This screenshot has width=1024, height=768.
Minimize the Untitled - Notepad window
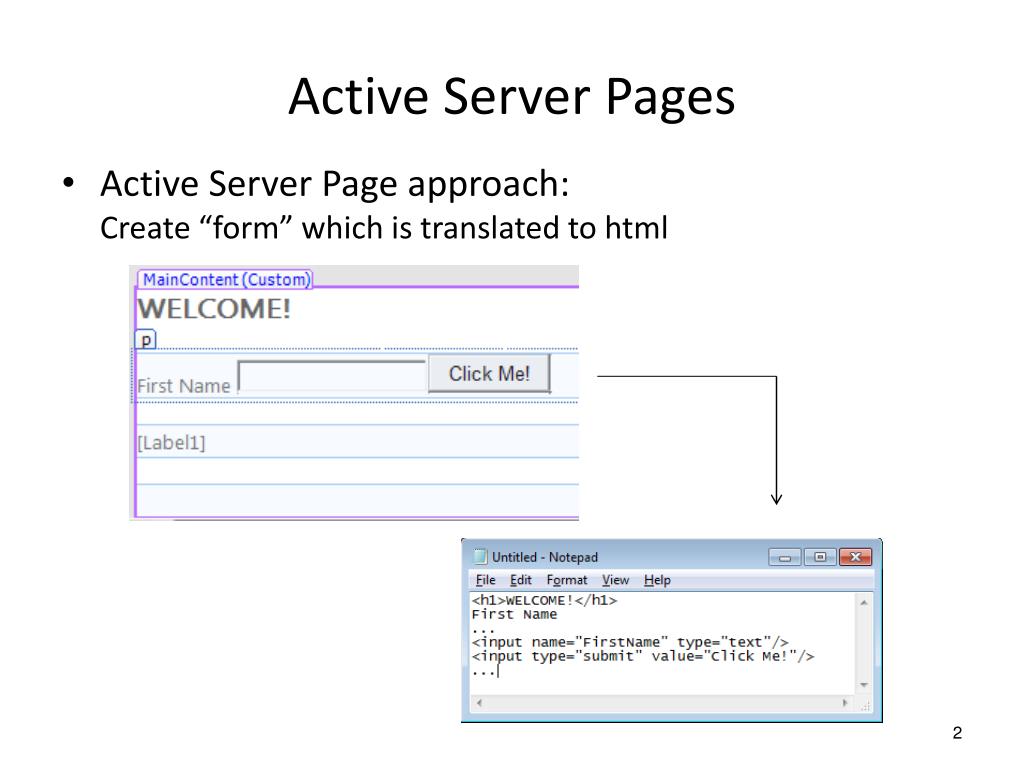[x=785, y=557]
